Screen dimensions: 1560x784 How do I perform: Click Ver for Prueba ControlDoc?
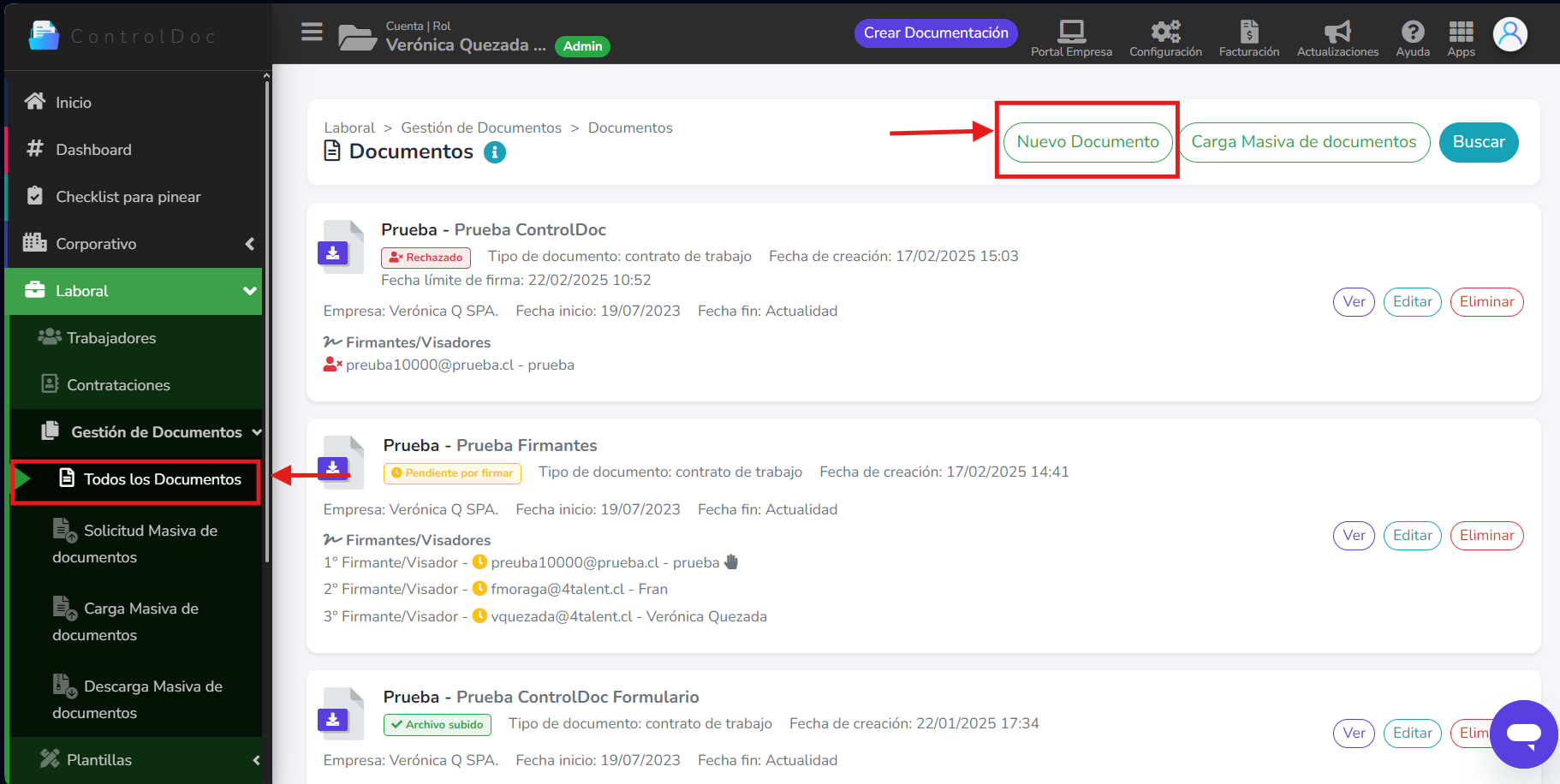[x=1354, y=301]
